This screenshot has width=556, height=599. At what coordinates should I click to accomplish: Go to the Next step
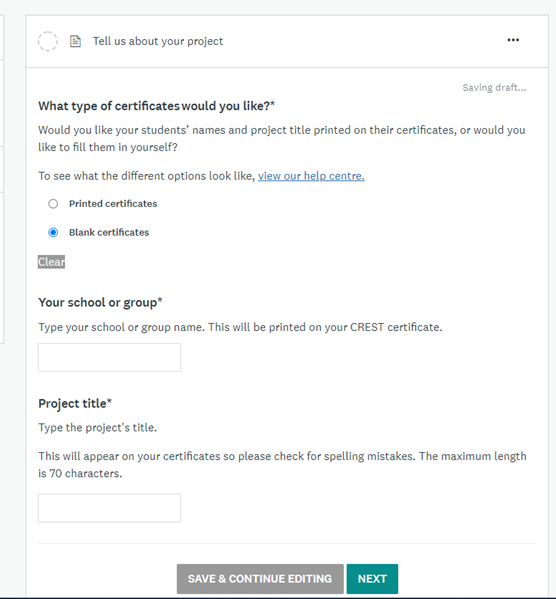click(372, 579)
